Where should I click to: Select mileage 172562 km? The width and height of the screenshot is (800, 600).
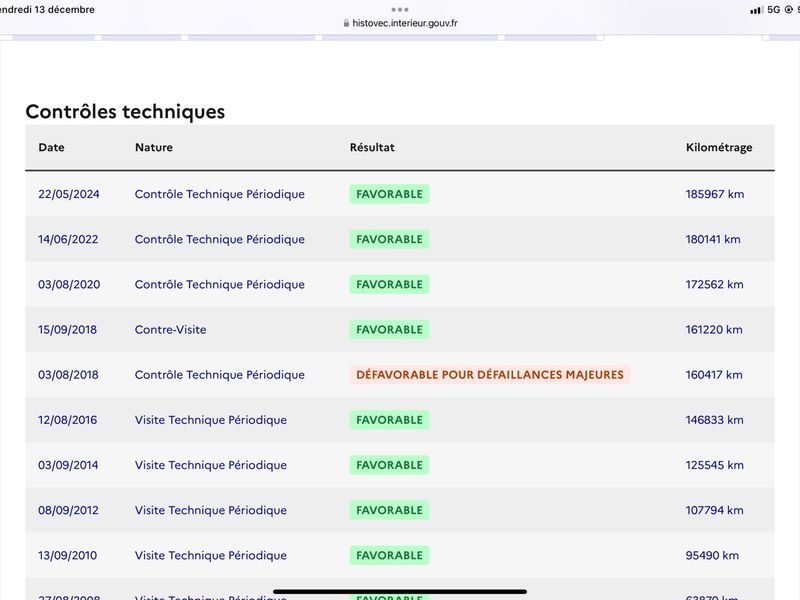[x=714, y=285]
